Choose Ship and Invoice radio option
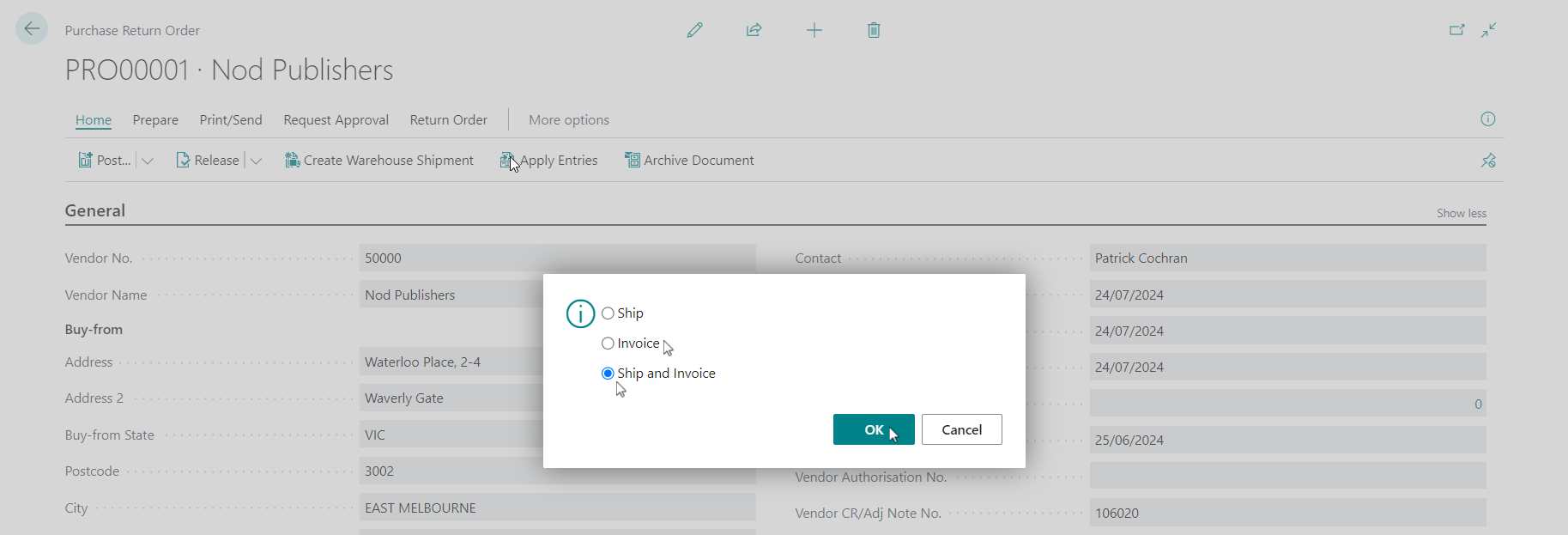Screen dimensions: 1568x535 tap(608, 374)
